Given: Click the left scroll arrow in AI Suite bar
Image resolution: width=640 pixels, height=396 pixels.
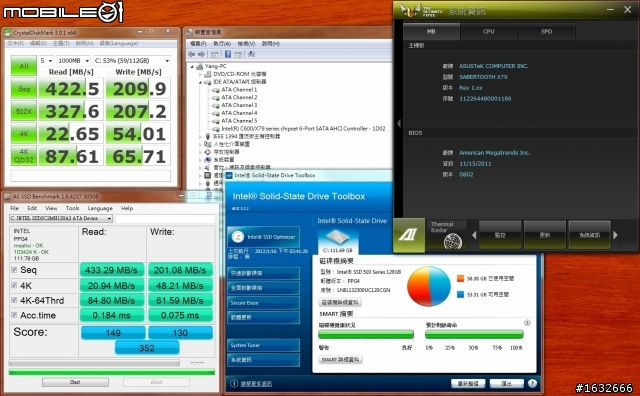Looking at the screenshot, I should click(474, 235).
